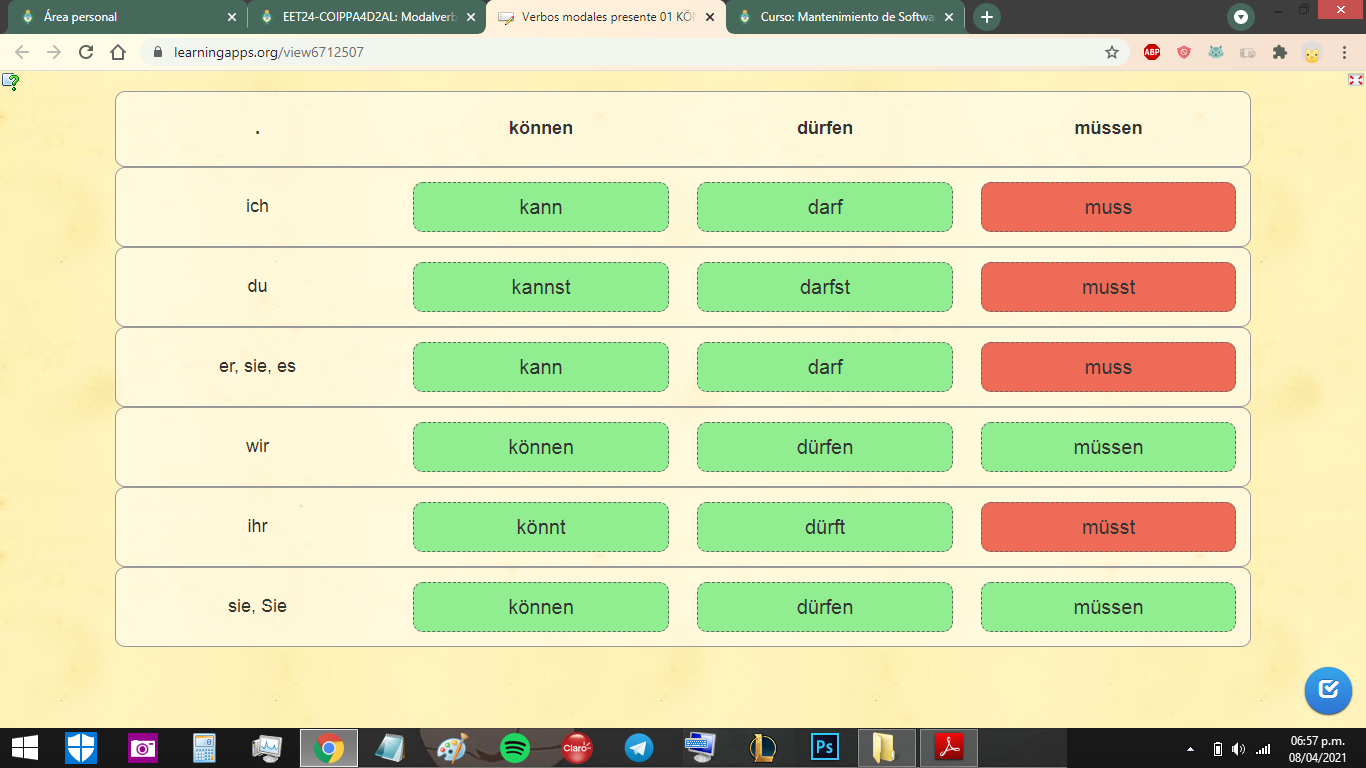Open the Chrome profile dropdown arrow

tap(1241, 17)
